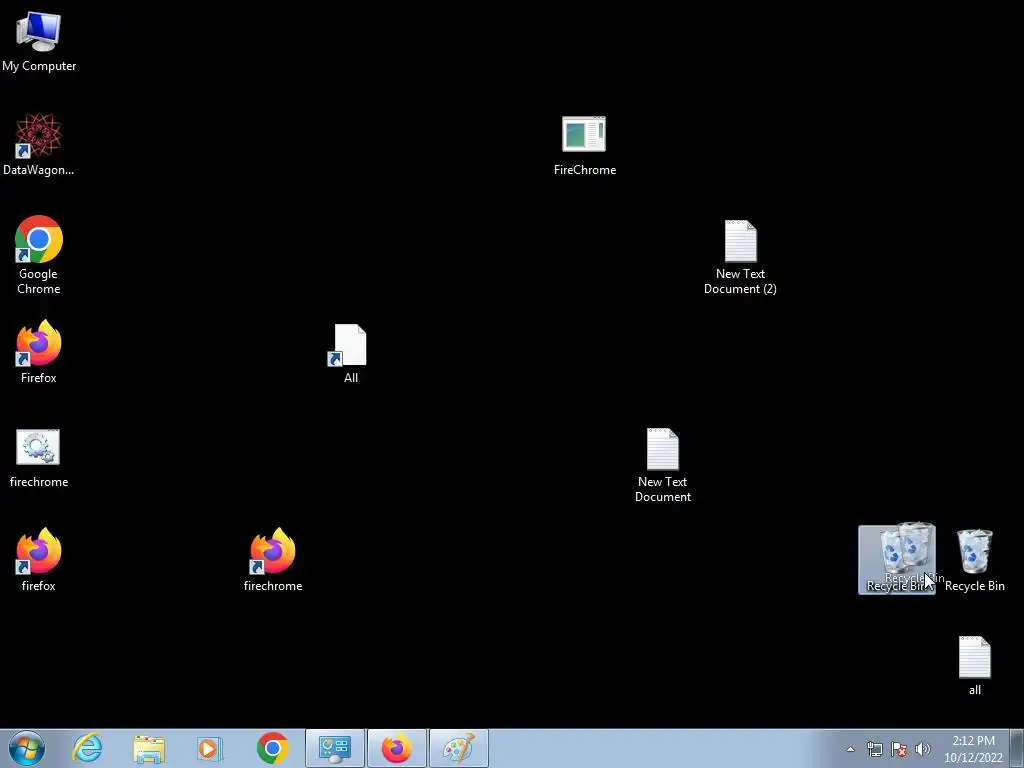Image resolution: width=1024 pixels, height=768 pixels.
Task: Select the DataWagon shortcut icon
Action: click(39, 144)
